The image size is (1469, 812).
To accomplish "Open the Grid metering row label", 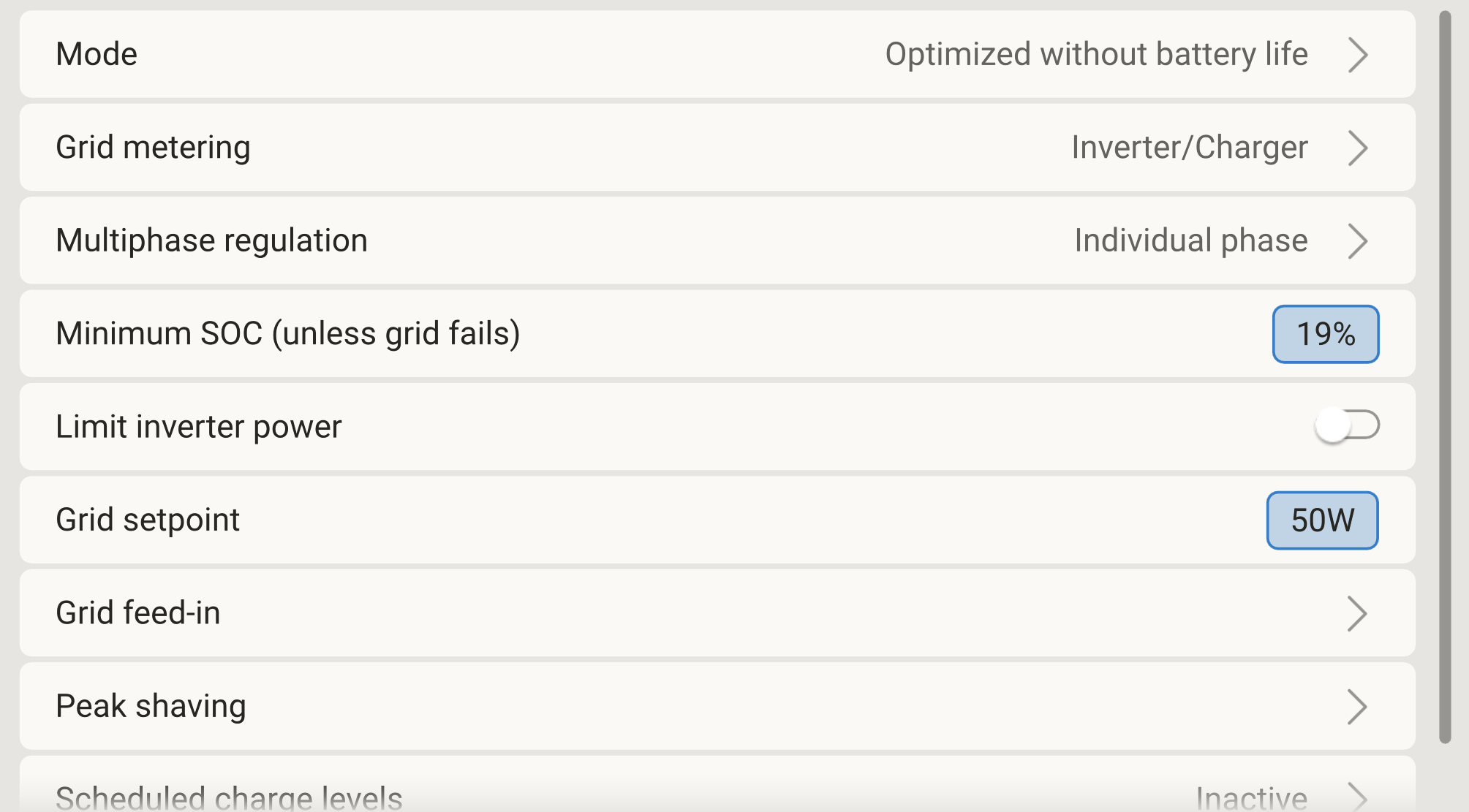I will click(x=153, y=148).
